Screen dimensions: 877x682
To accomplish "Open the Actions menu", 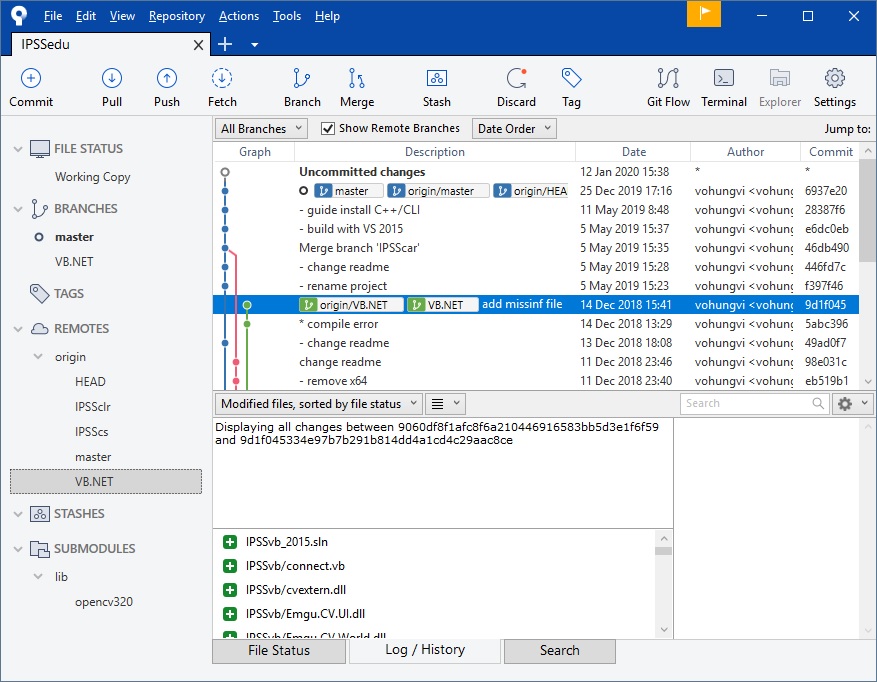I will click(x=239, y=16).
